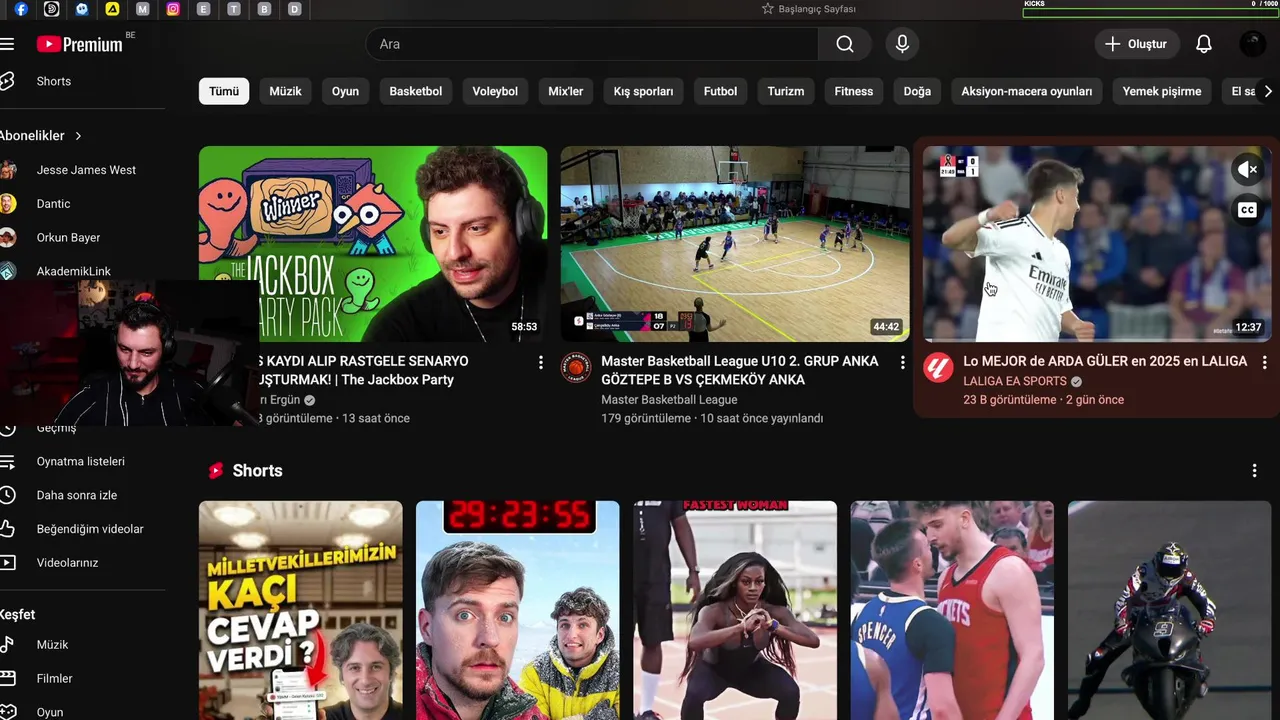The width and height of the screenshot is (1280, 720).
Task: Select the Voleybol category chip
Action: pos(495,91)
